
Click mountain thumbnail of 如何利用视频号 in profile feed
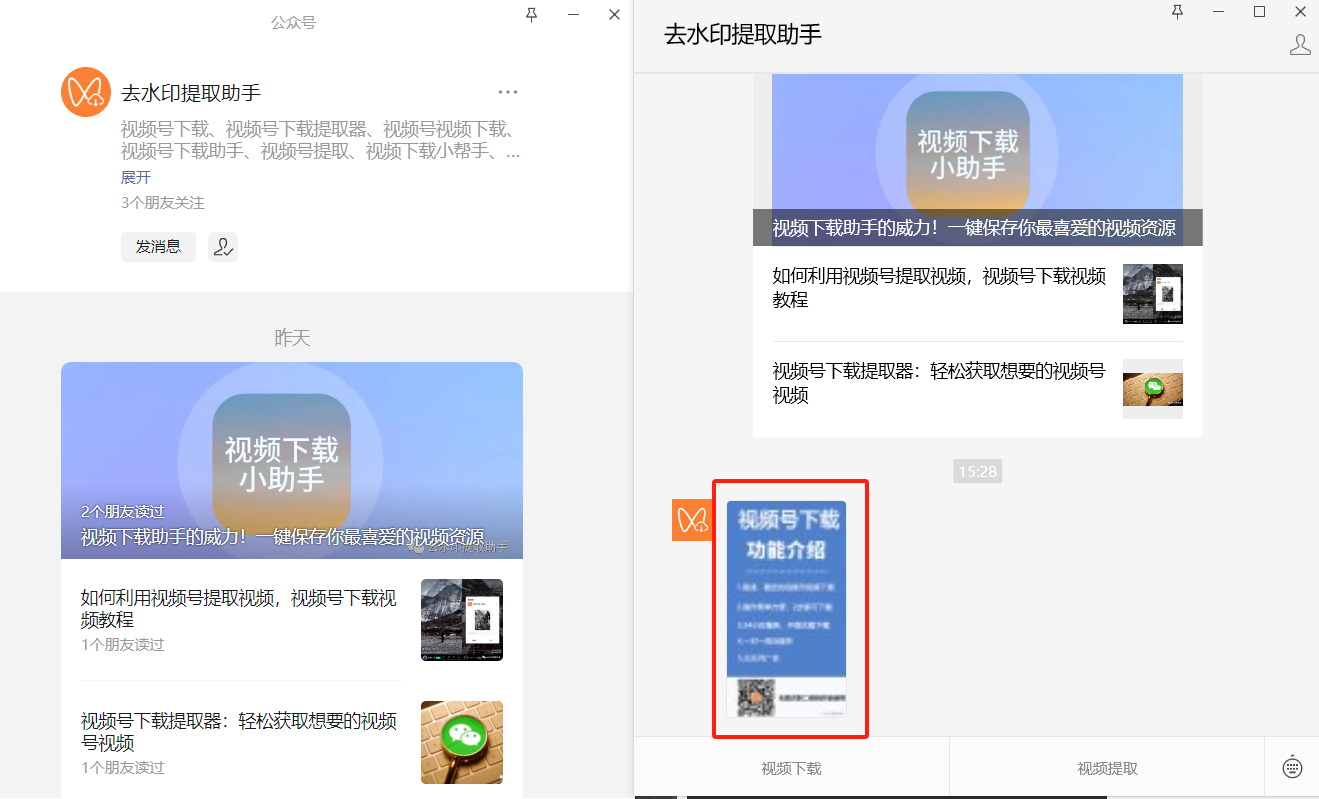pyautogui.click(x=462, y=620)
